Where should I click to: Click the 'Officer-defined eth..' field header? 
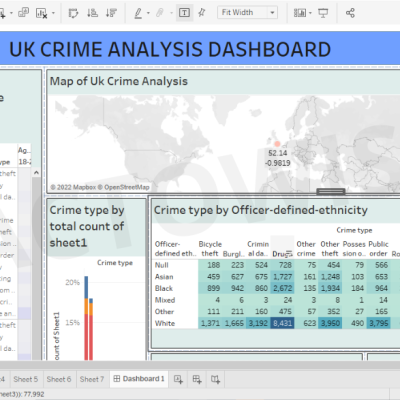click(x=175, y=249)
